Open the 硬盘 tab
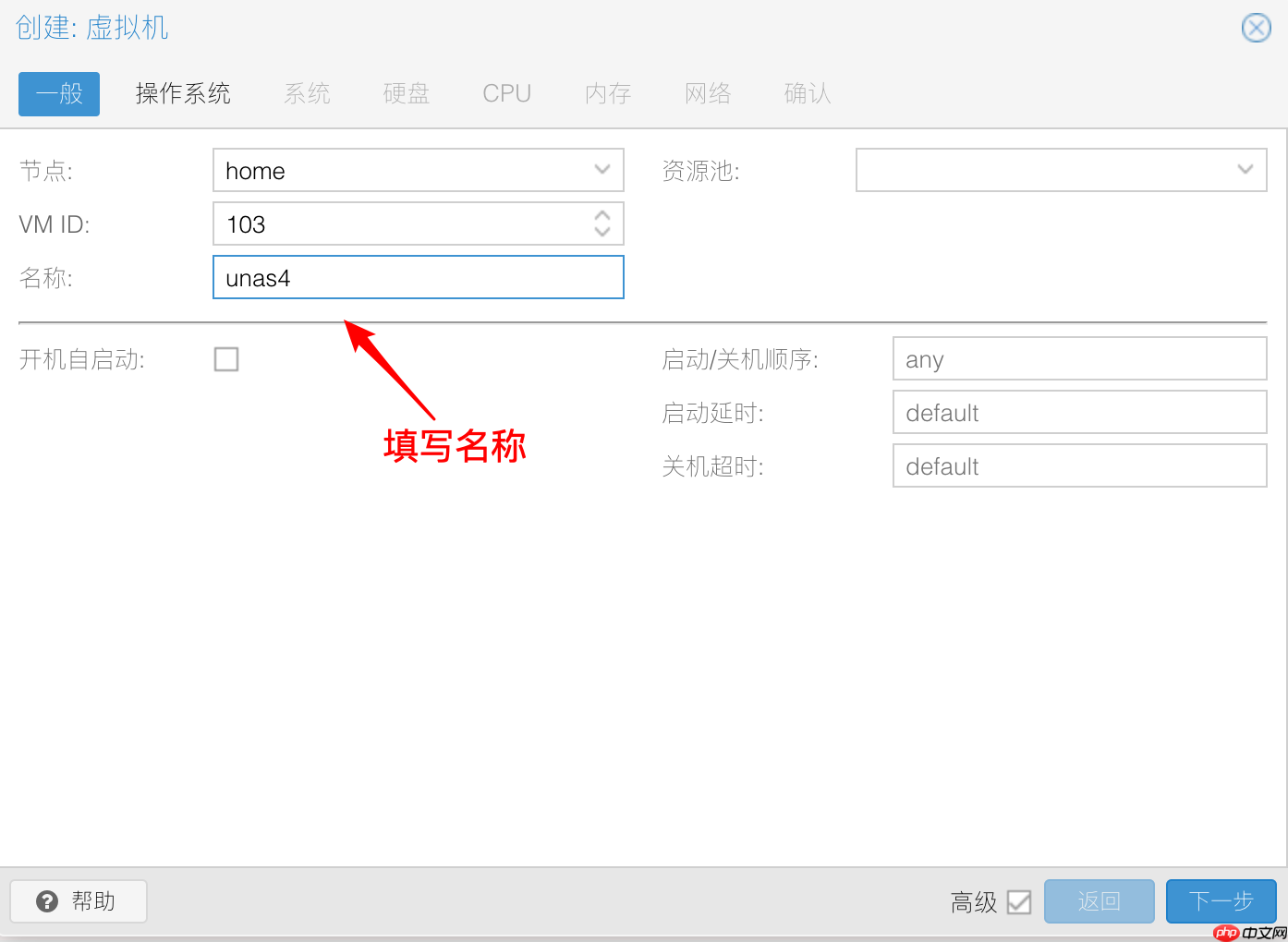 click(407, 93)
